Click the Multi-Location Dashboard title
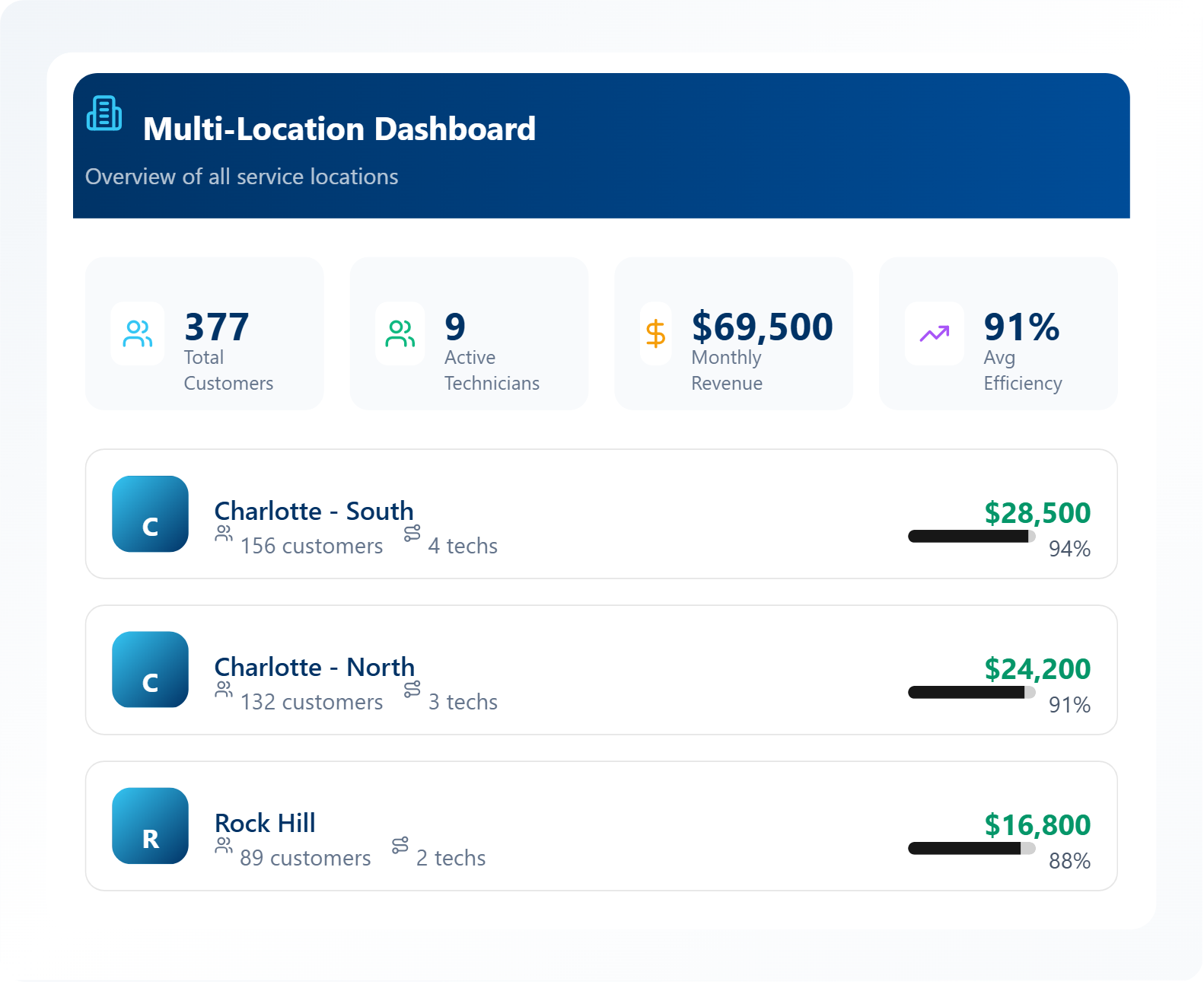 coord(339,129)
